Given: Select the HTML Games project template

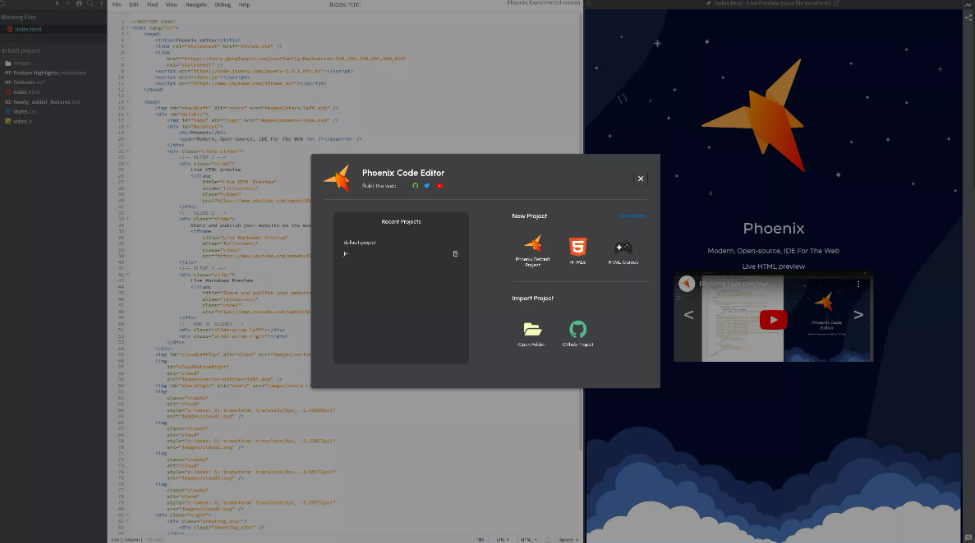Looking at the screenshot, I should 623,249.
